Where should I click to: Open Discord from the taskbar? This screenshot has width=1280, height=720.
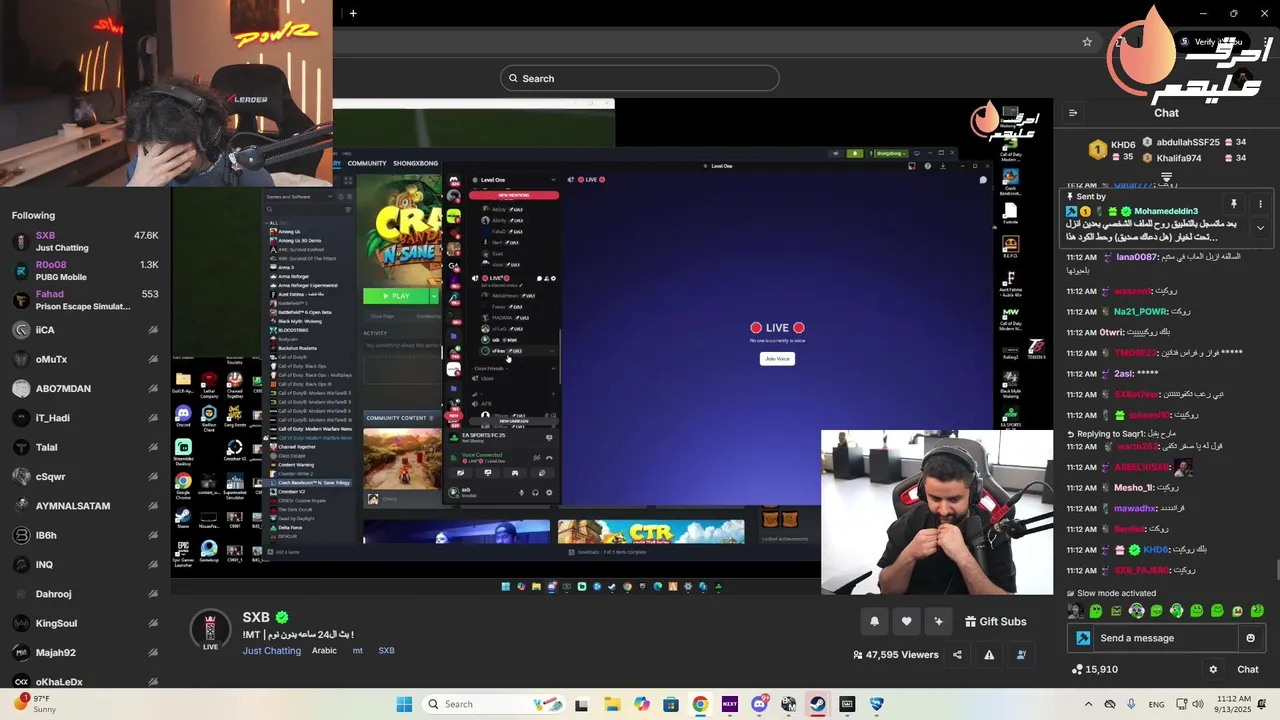[x=759, y=704]
